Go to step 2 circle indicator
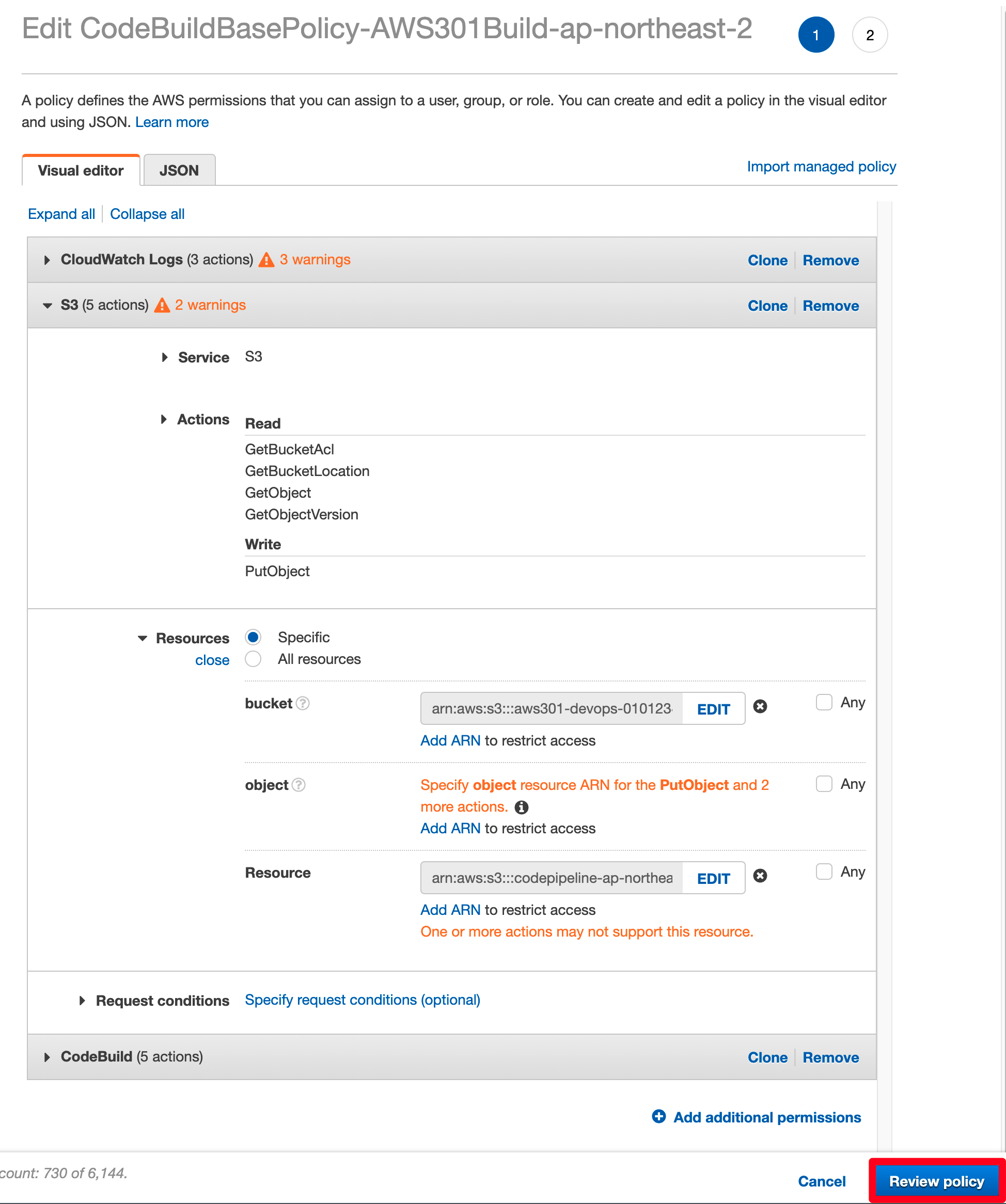The width and height of the screenshot is (1006, 1204). point(870,35)
